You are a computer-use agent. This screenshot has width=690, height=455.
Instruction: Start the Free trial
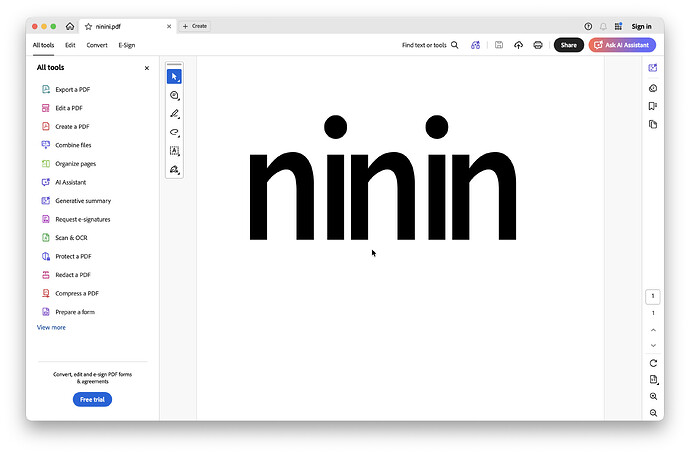tap(92, 400)
